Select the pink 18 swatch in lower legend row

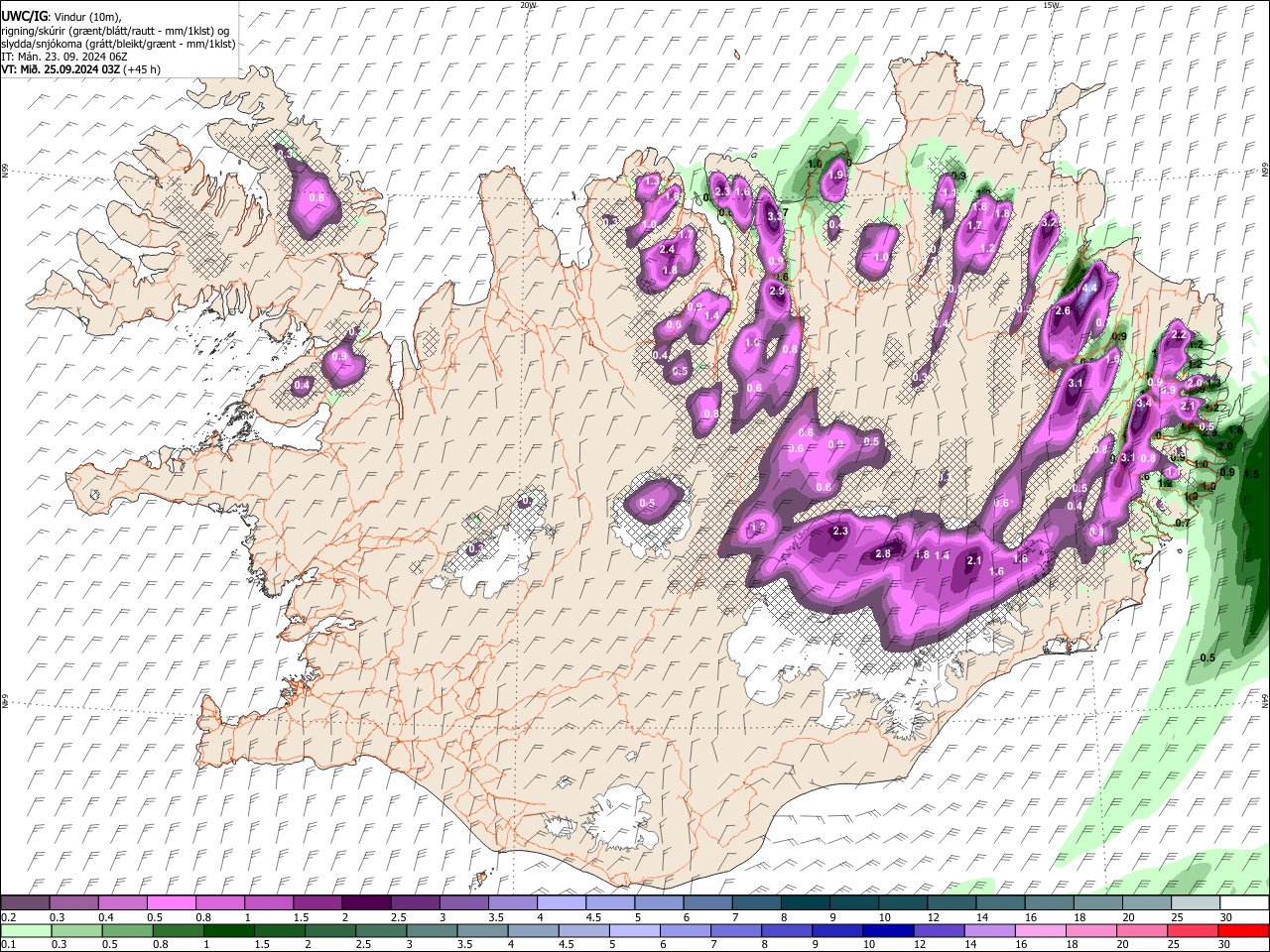click(1089, 930)
